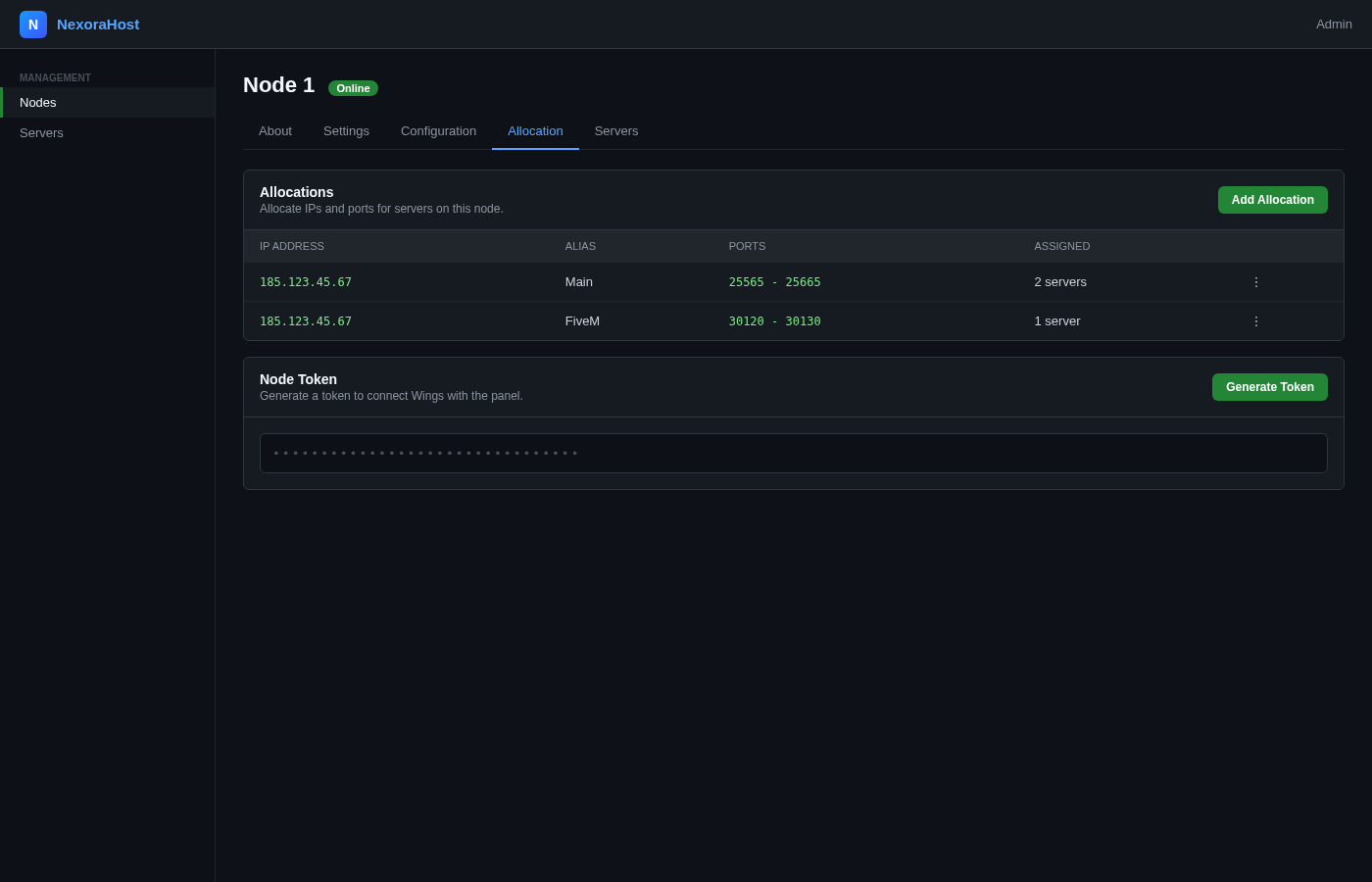The image size is (1372, 882).
Task: Switch to the Settings tab
Action: click(x=346, y=131)
